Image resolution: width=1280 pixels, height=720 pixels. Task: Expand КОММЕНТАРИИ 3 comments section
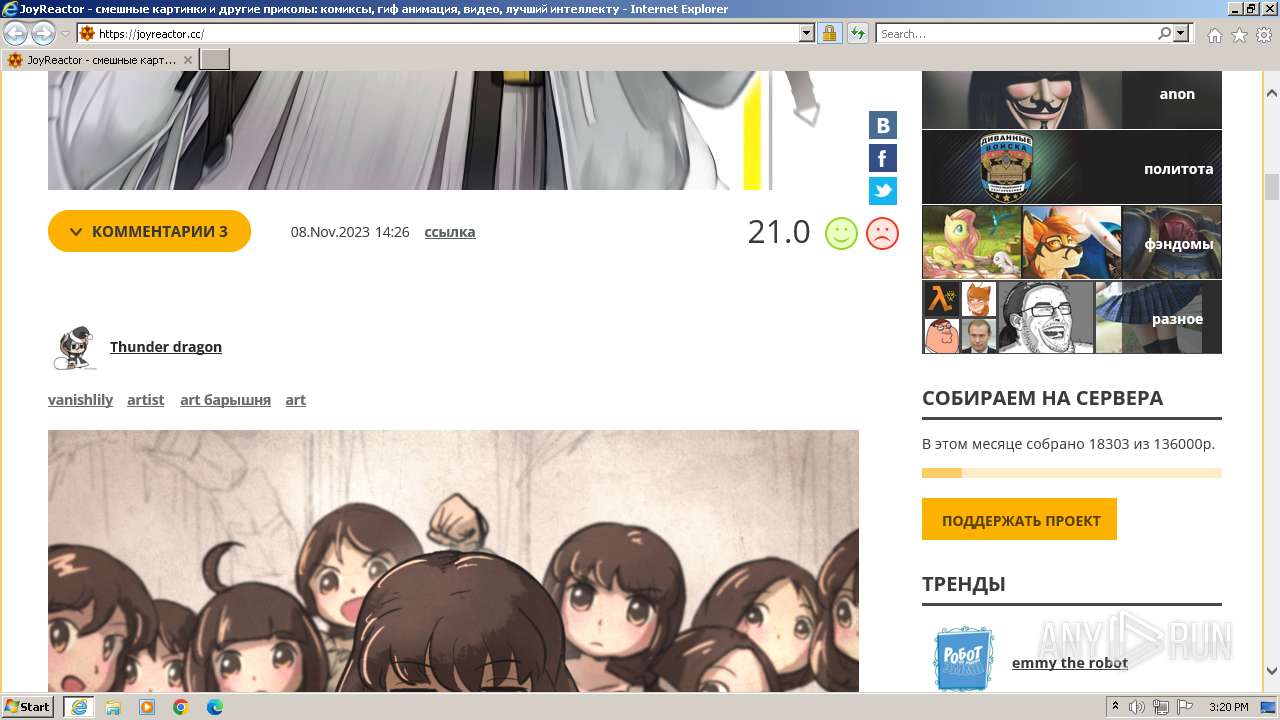[149, 231]
